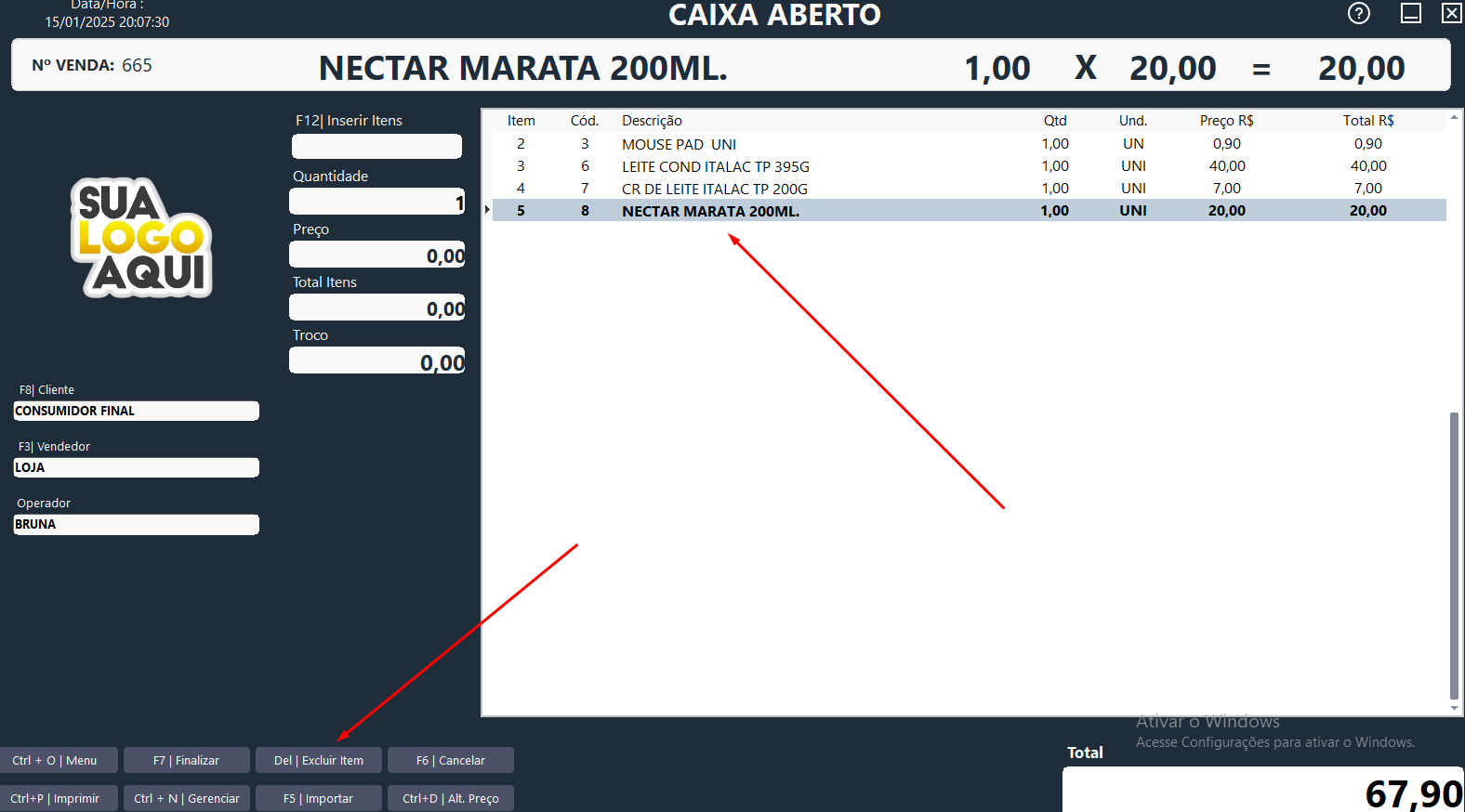Click the Preço R$ column header
Image resolution: width=1465 pixels, height=812 pixels.
click(1227, 121)
